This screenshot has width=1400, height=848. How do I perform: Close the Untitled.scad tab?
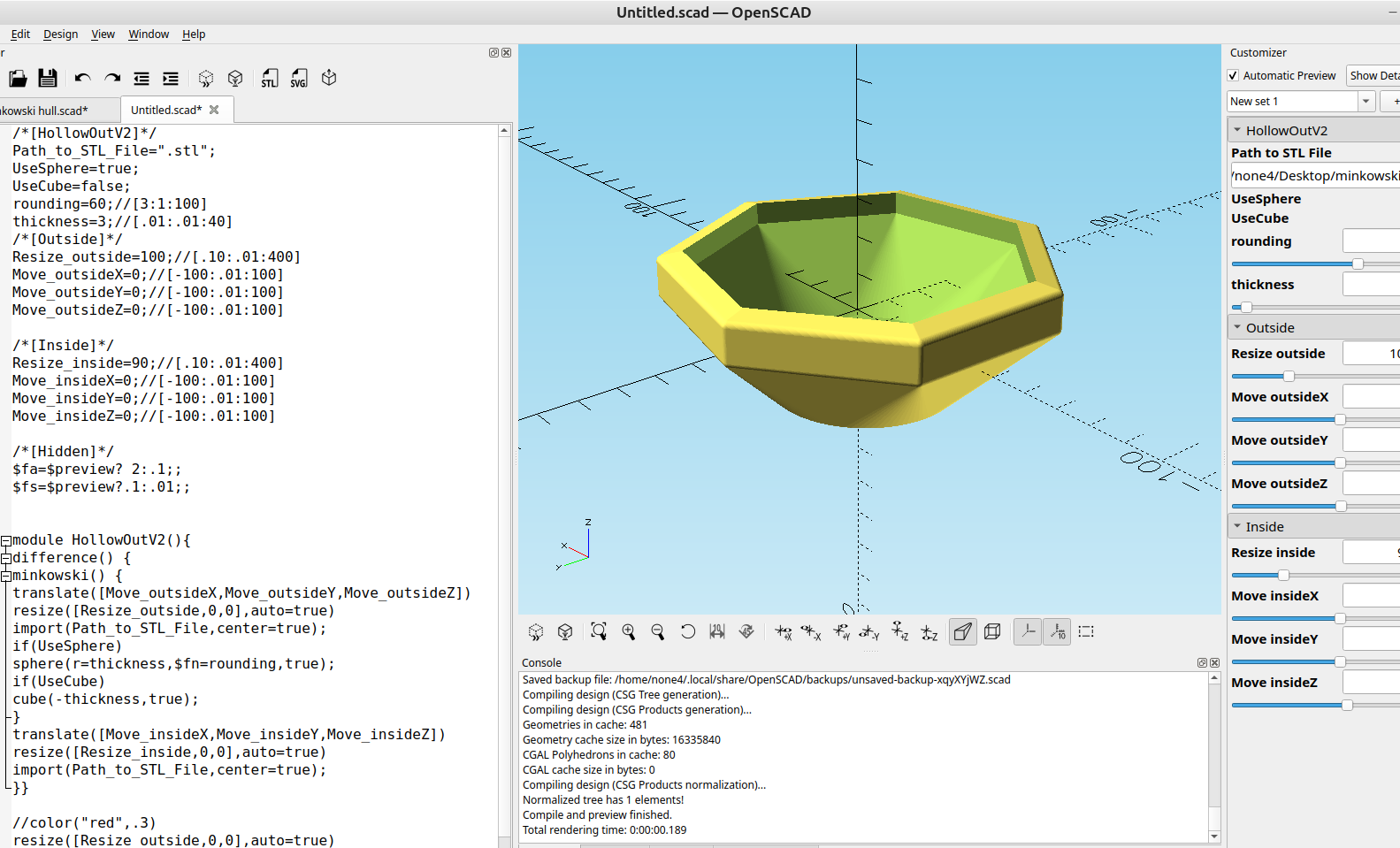tap(214, 110)
